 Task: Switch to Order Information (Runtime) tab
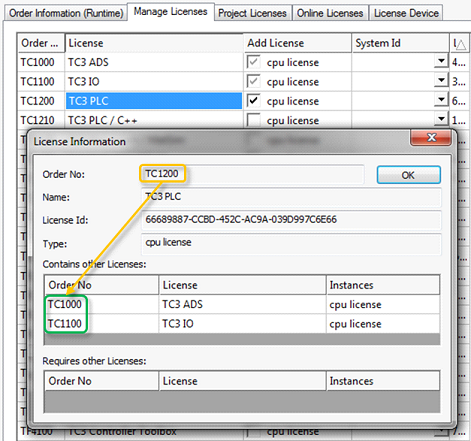(x=66, y=13)
